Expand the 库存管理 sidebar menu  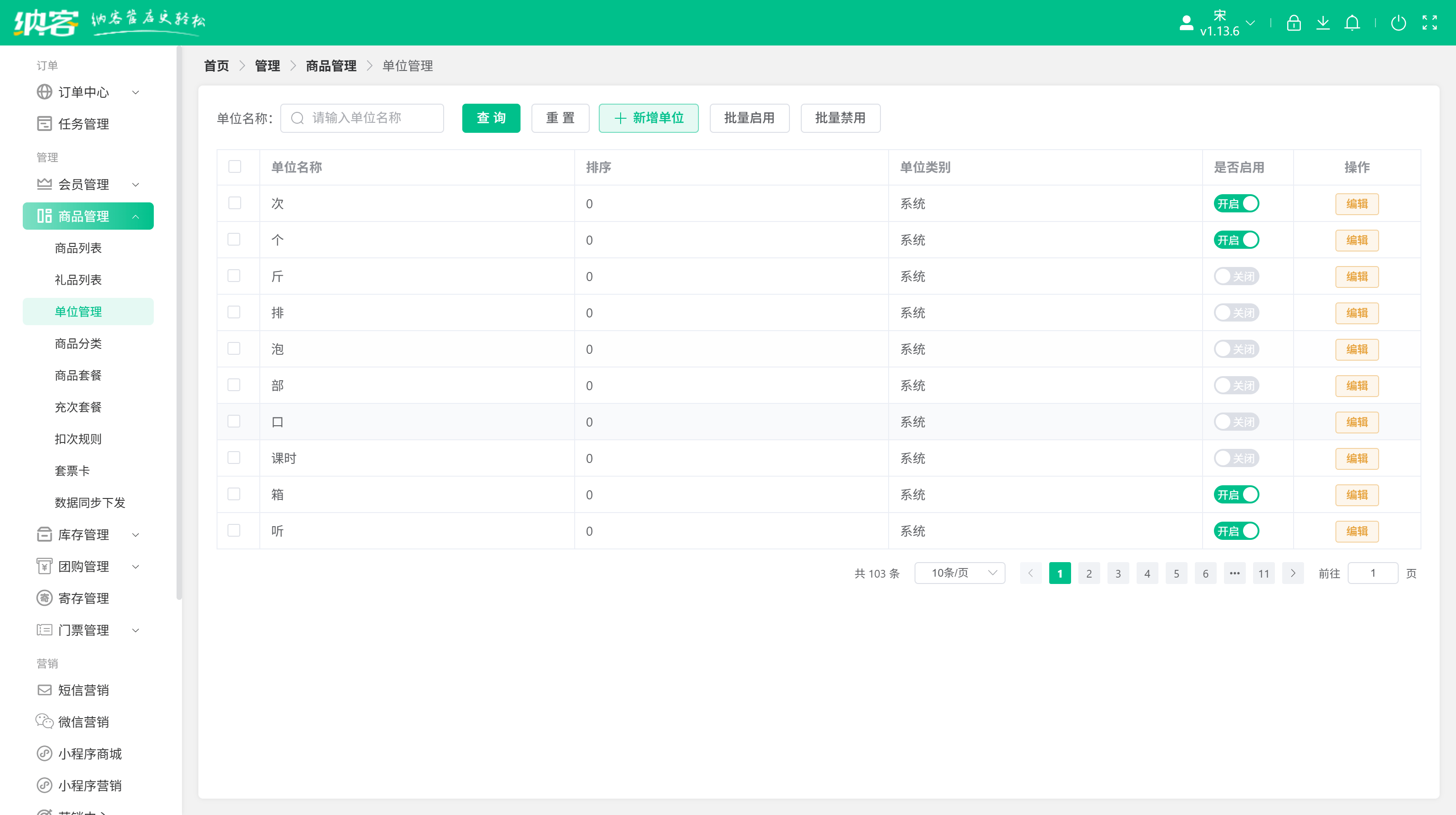pos(84,534)
